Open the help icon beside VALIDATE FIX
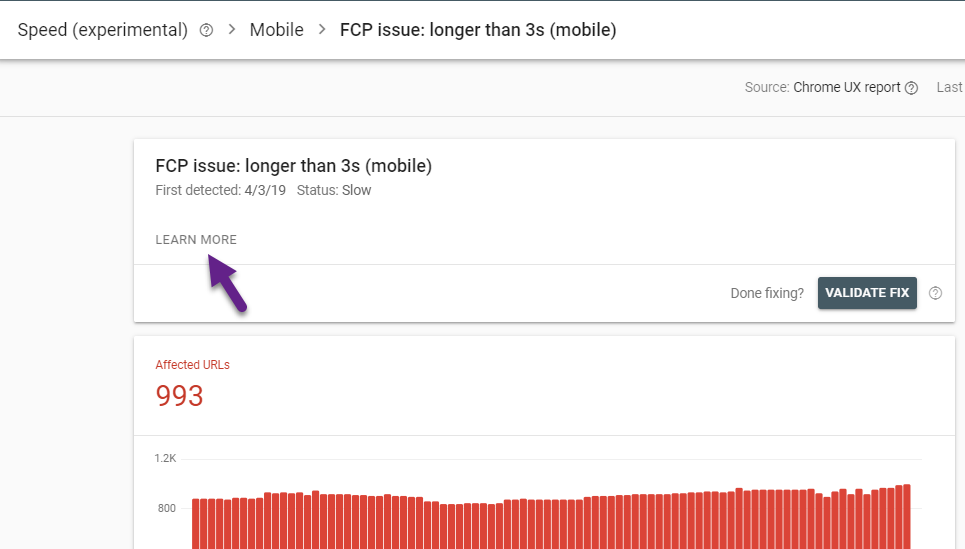Viewport: 965px width, 549px height. [x=935, y=293]
